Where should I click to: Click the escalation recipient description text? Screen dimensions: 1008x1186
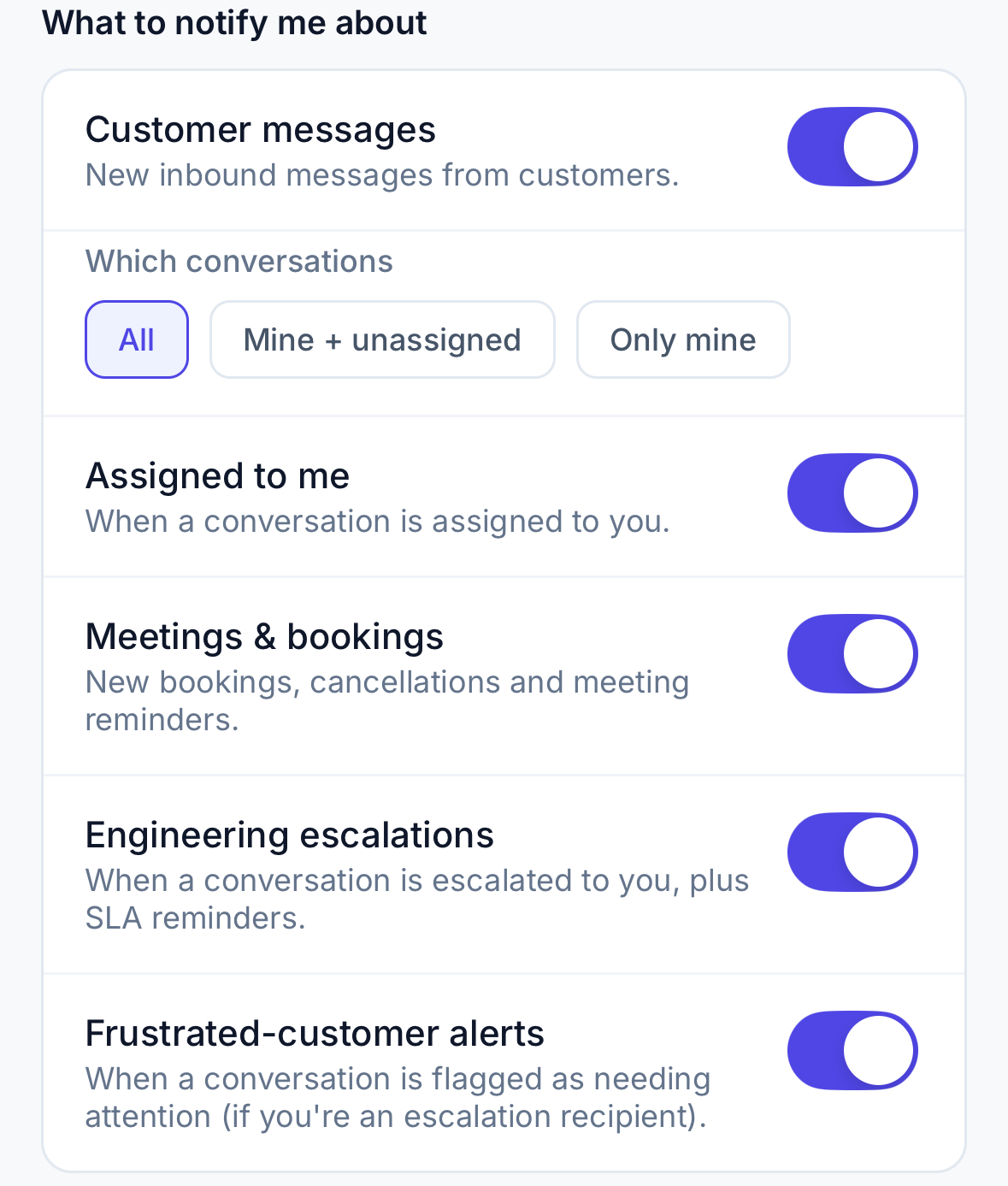click(398, 1098)
